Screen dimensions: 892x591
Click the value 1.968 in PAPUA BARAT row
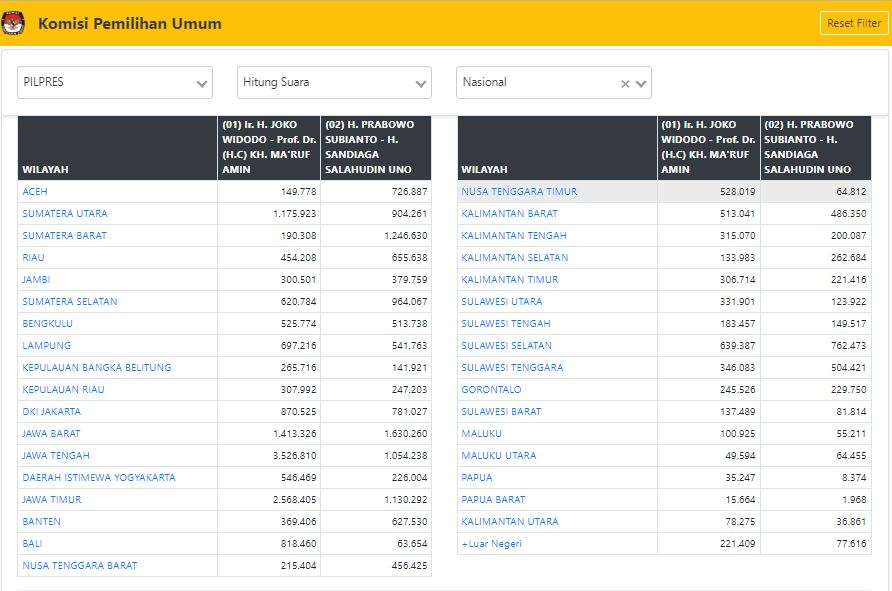click(x=854, y=499)
